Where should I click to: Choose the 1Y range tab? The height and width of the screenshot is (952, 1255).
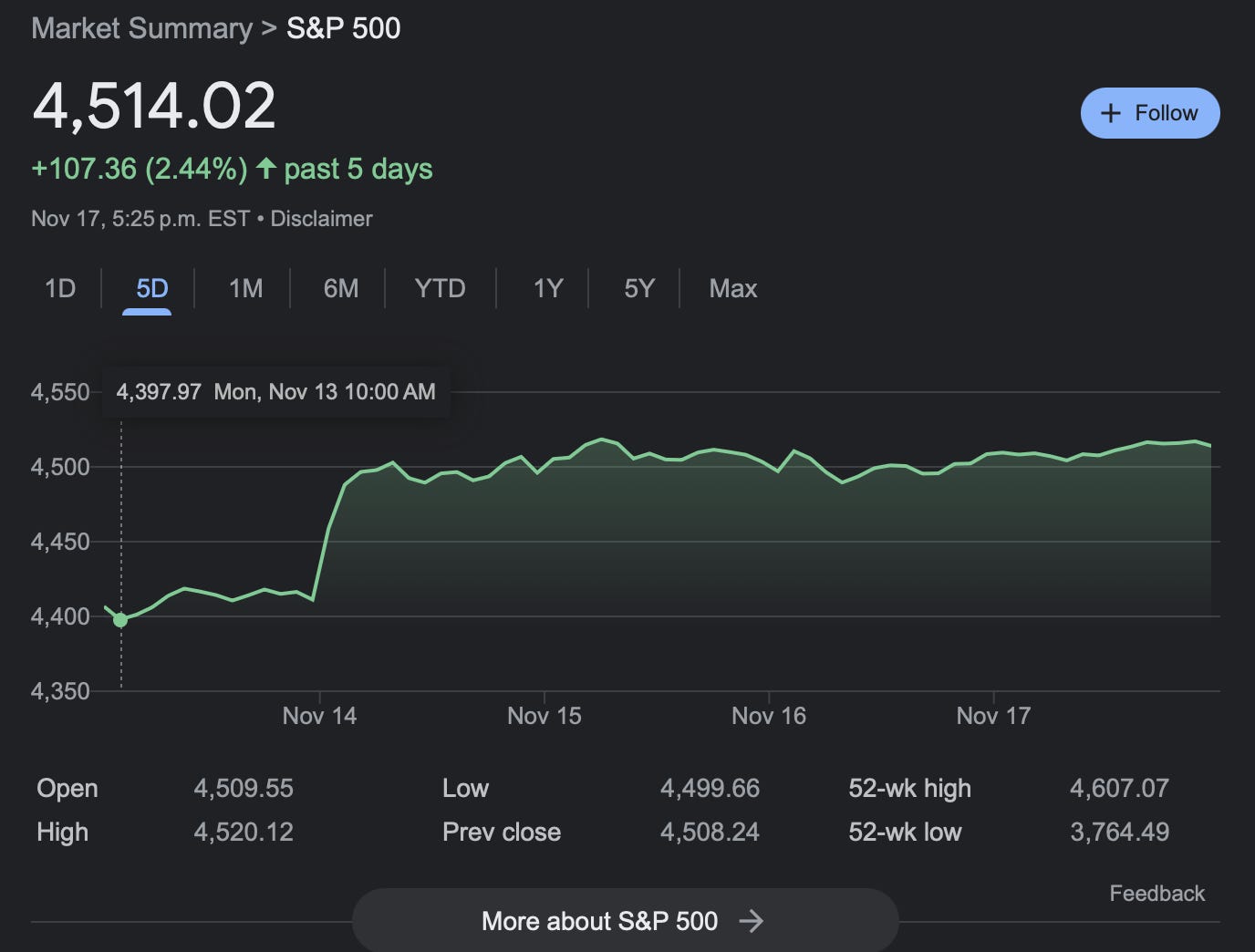547,289
